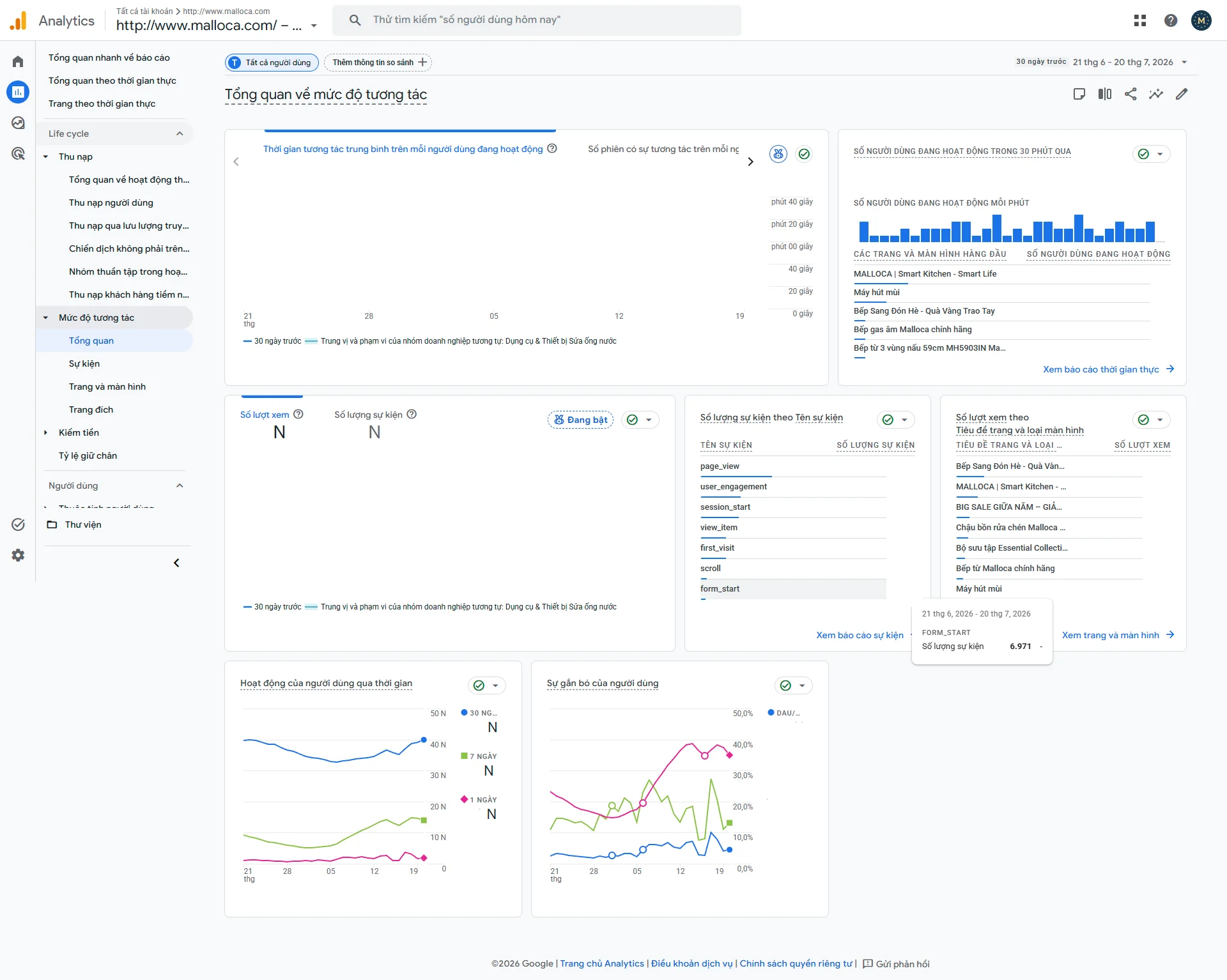Open the account avatar menu
Screen dimensions: 1227x980
1201,20
